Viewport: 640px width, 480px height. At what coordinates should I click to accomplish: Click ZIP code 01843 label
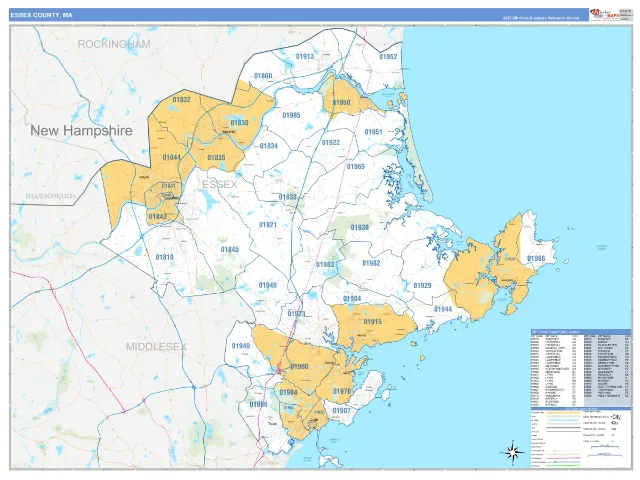click(x=158, y=216)
